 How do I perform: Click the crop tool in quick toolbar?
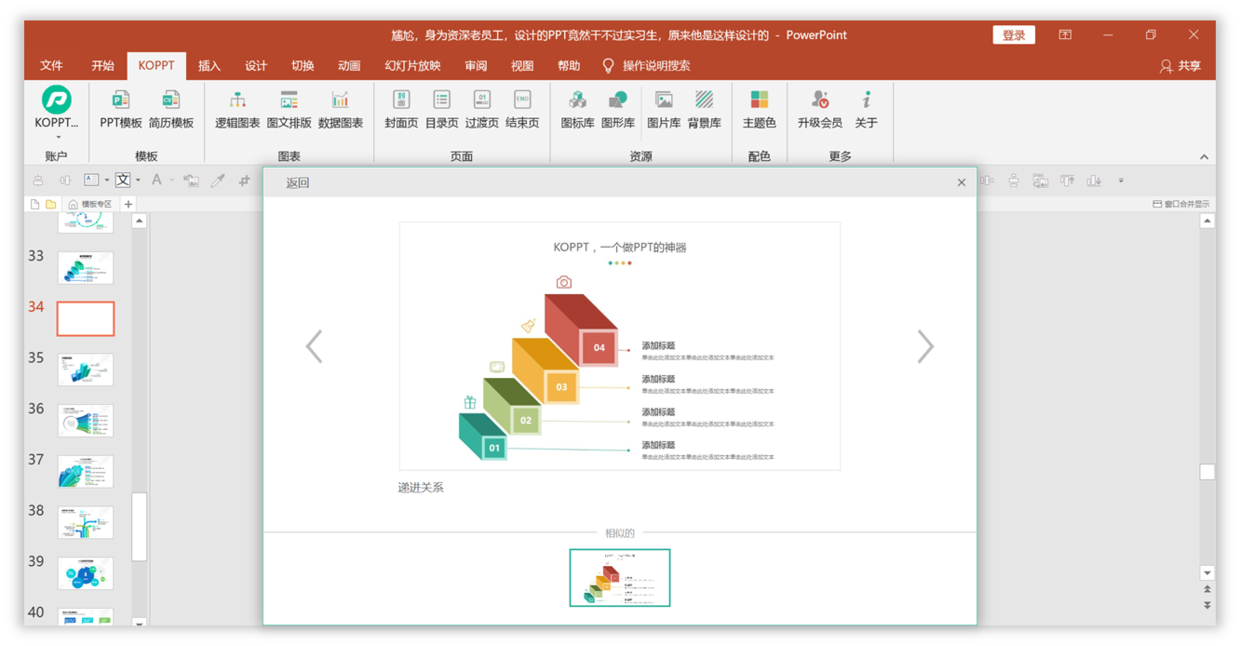(244, 181)
